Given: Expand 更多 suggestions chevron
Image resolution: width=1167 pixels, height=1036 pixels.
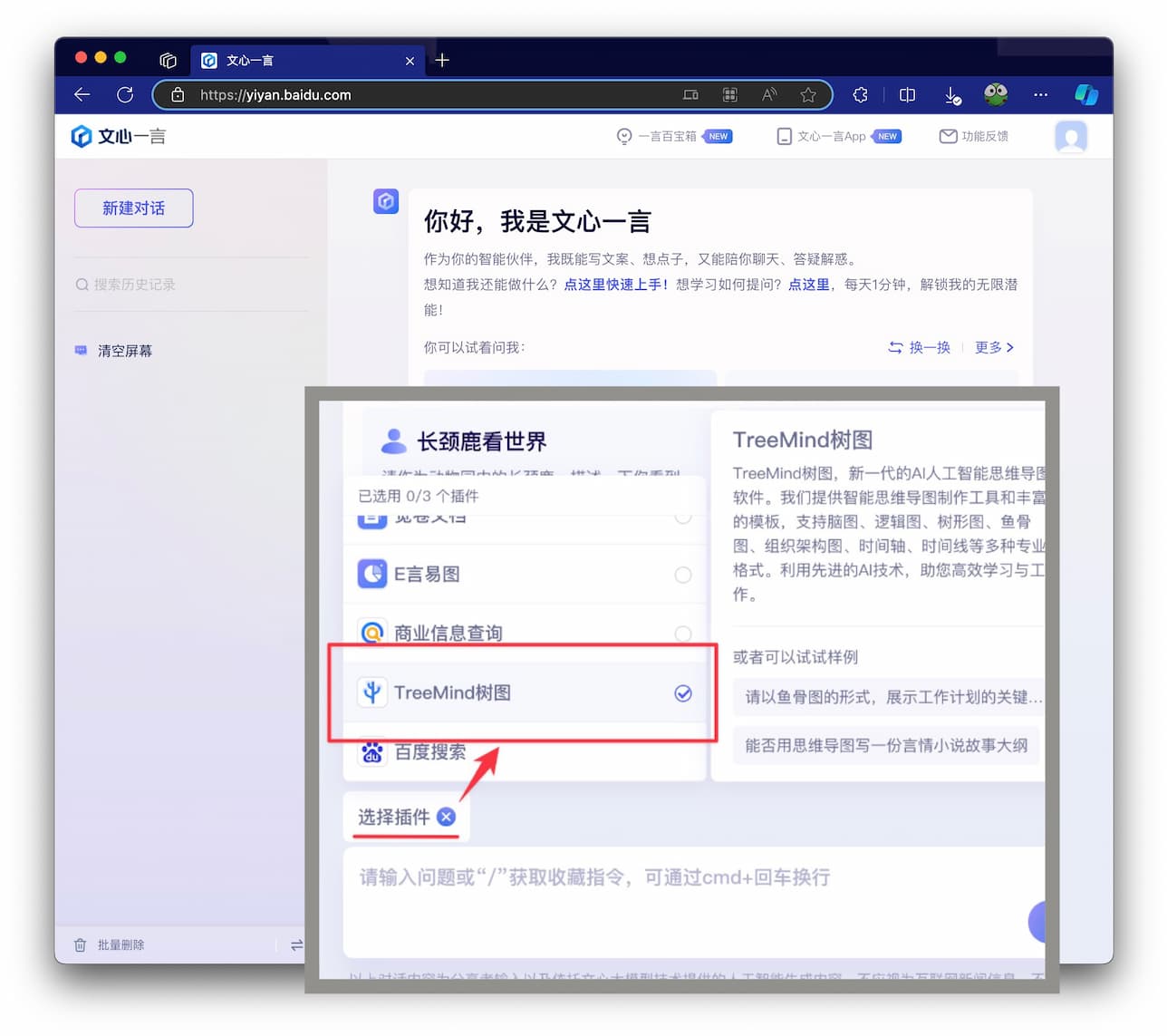Looking at the screenshot, I should coord(994,347).
